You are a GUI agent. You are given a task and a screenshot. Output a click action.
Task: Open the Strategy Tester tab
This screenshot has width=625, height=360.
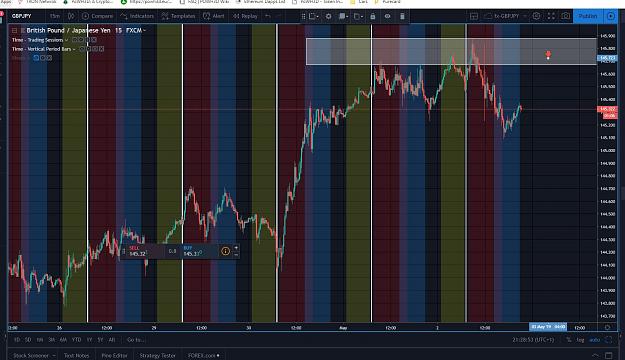coord(157,355)
